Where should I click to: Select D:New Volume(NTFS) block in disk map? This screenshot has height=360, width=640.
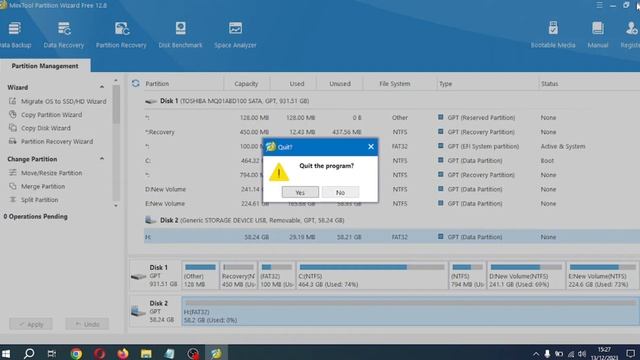pyautogui.click(x=526, y=276)
